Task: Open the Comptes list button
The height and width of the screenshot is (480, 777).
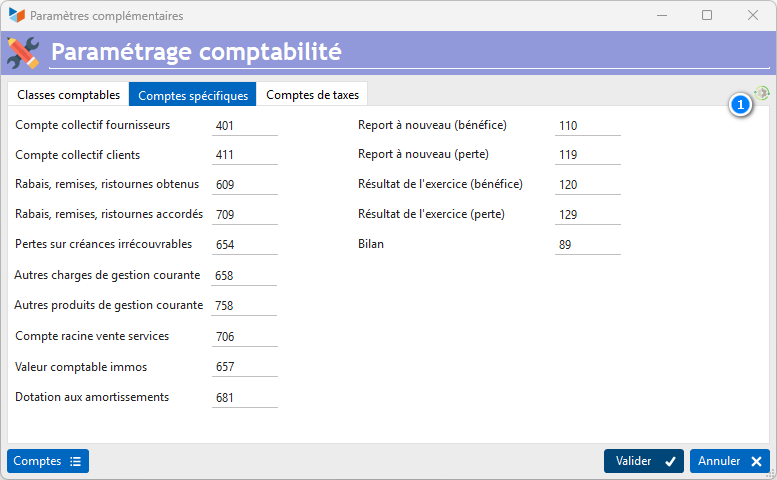Action: coord(48,461)
